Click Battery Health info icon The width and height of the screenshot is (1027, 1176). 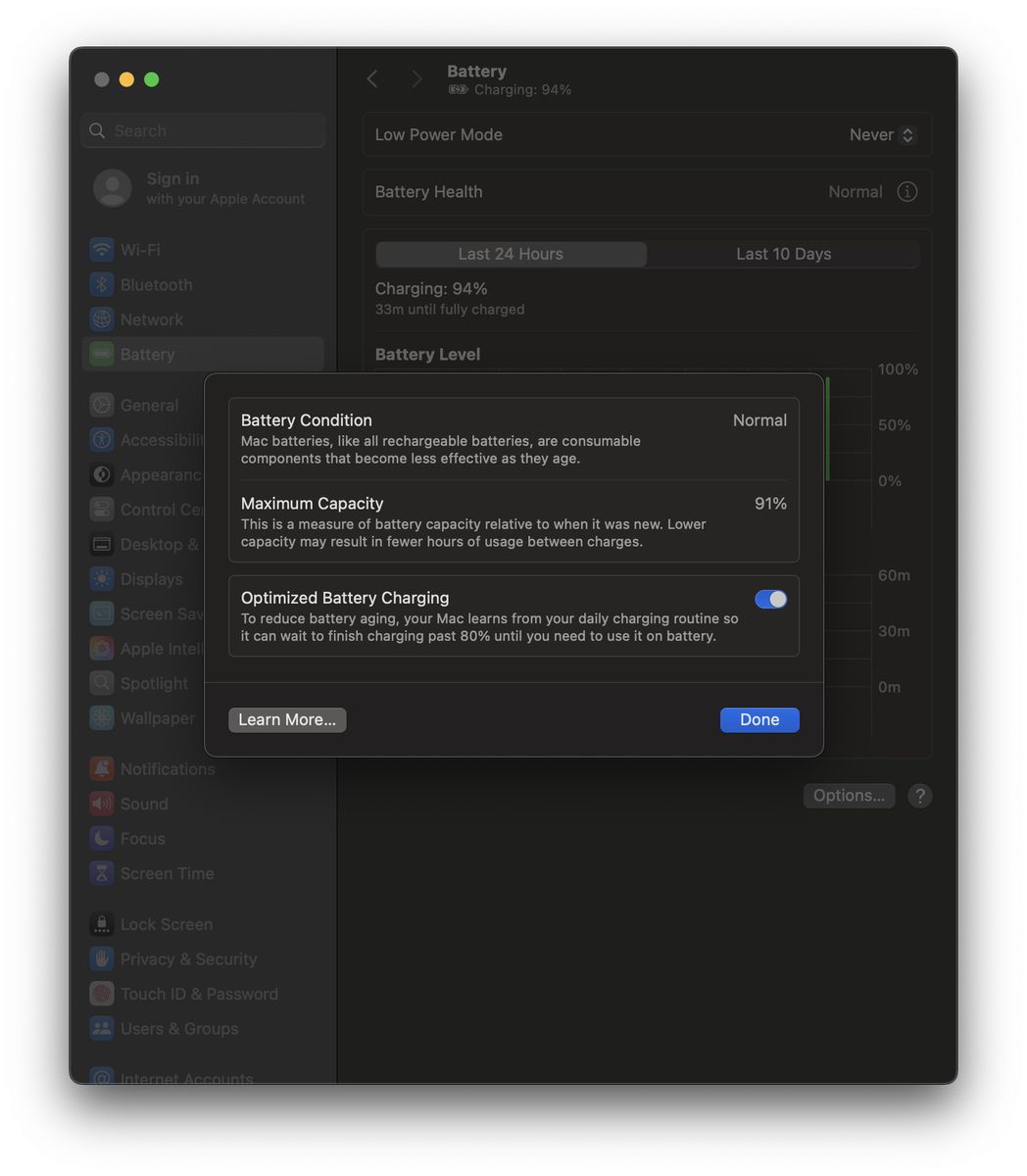coord(907,192)
